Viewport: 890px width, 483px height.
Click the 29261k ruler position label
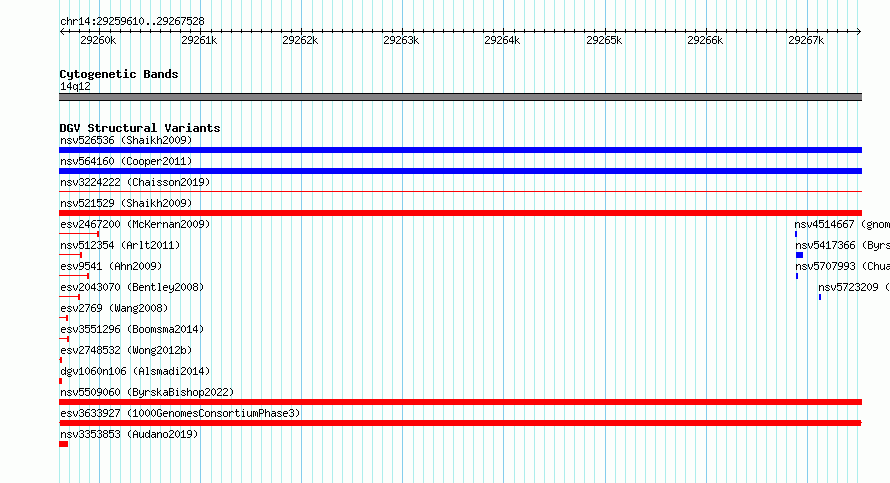pos(199,40)
